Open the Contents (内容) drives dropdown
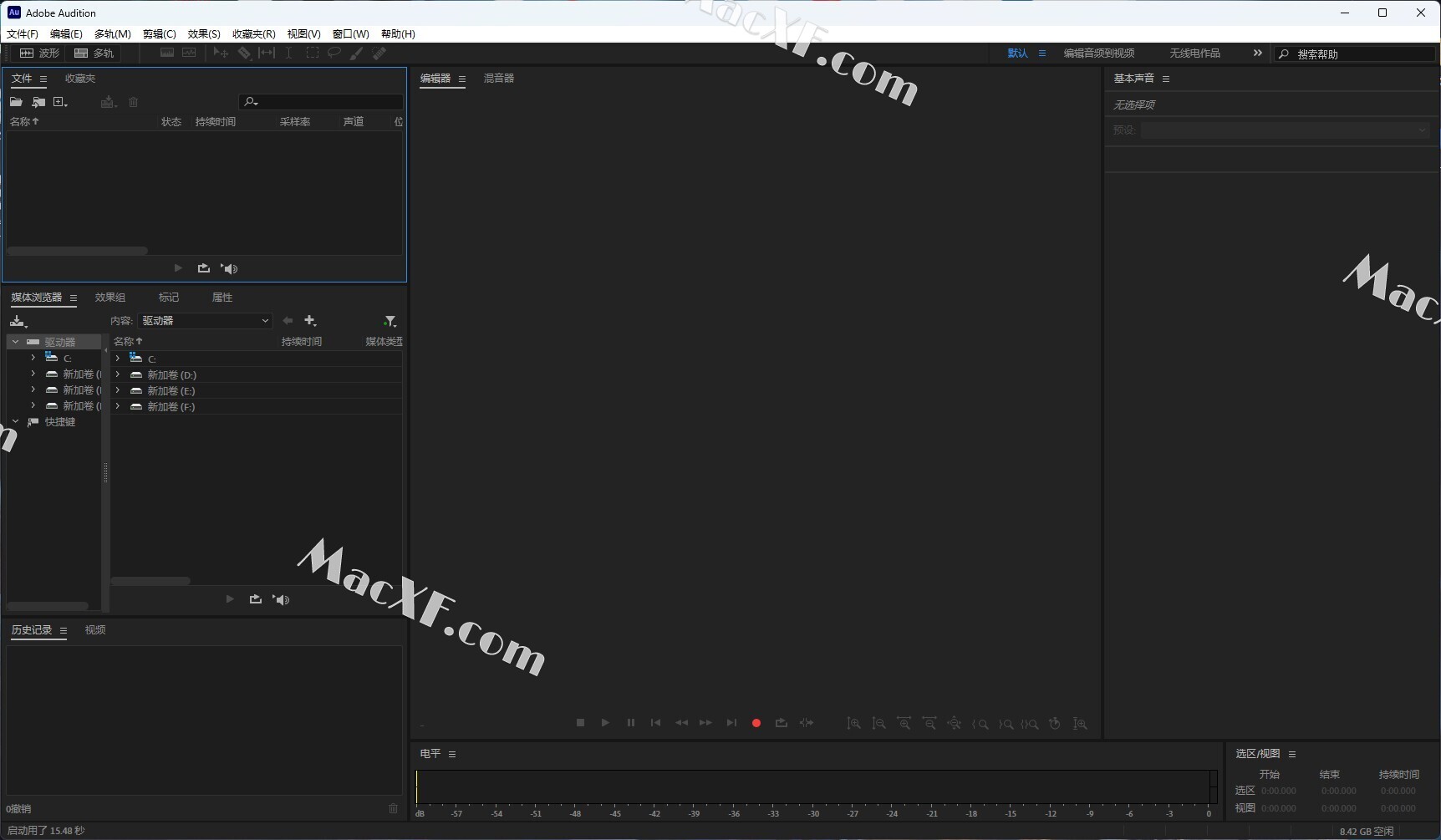The image size is (1441, 840). [206, 321]
